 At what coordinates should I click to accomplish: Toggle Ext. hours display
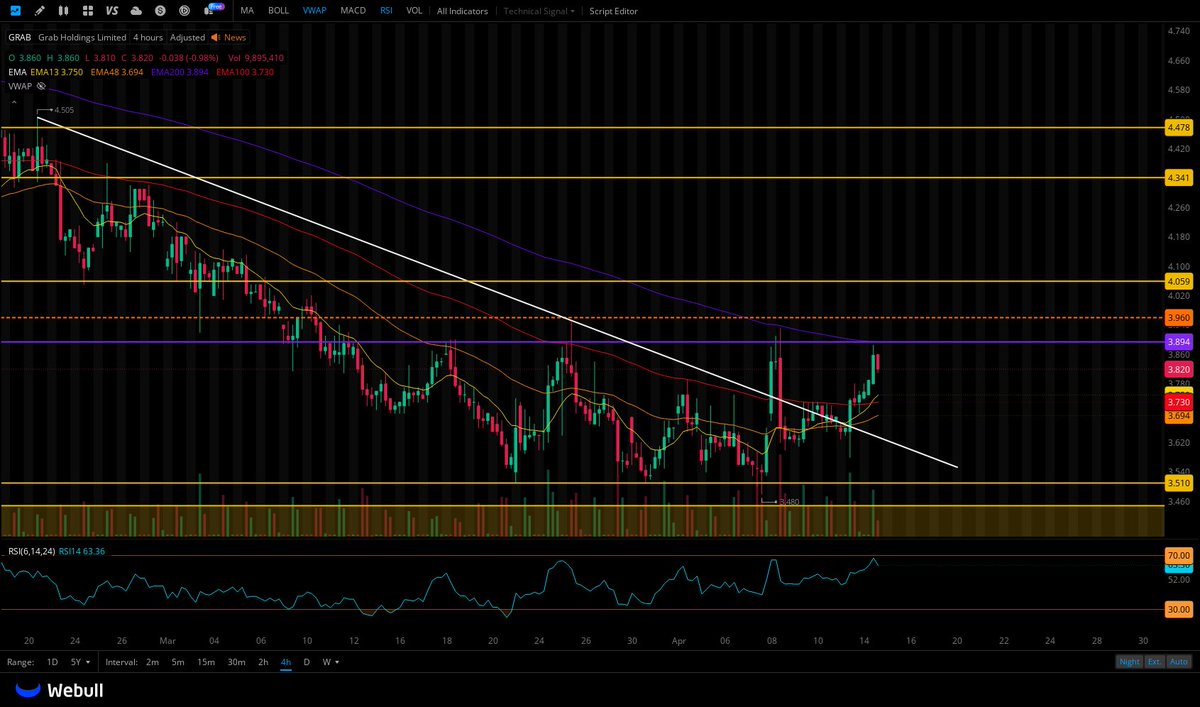[1153, 662]
